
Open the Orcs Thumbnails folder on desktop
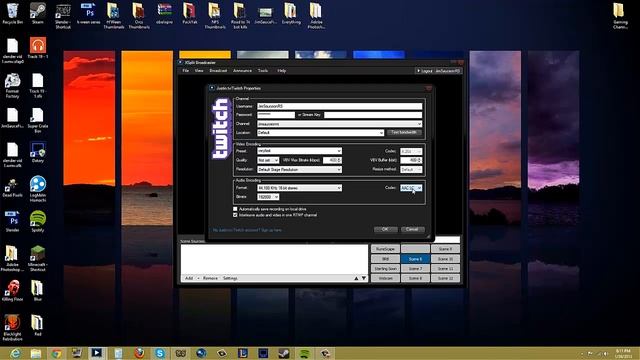pyautogui.click(x=139, y=16)
